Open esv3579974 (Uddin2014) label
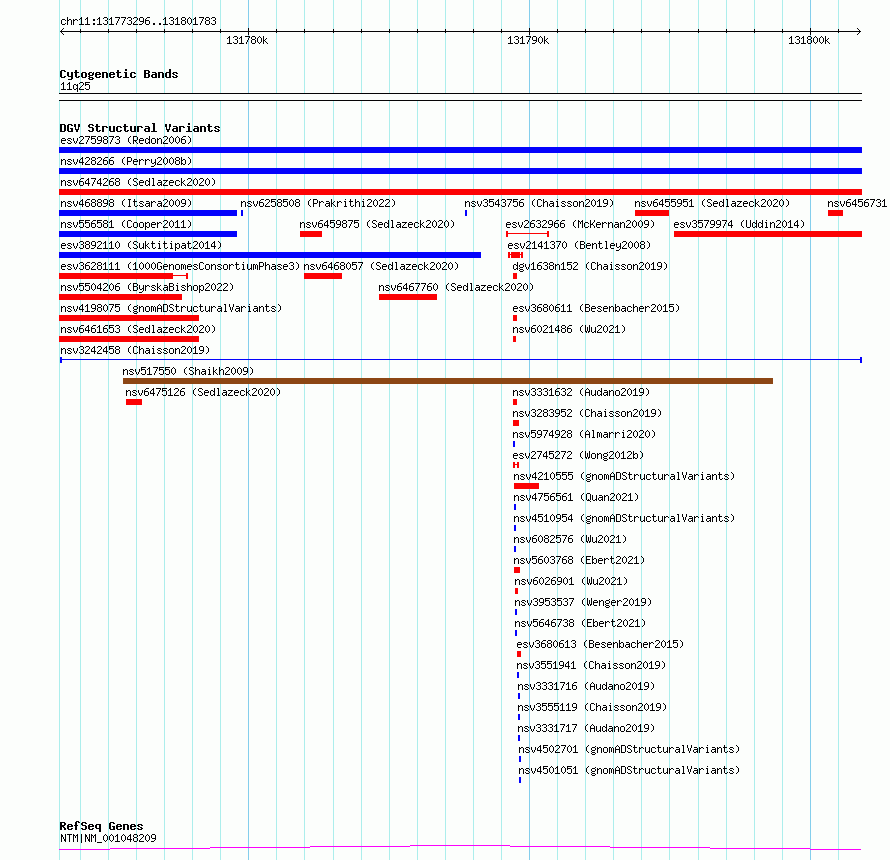The height and width of the screenshot is (860, 890). click(x=739, y=224)
